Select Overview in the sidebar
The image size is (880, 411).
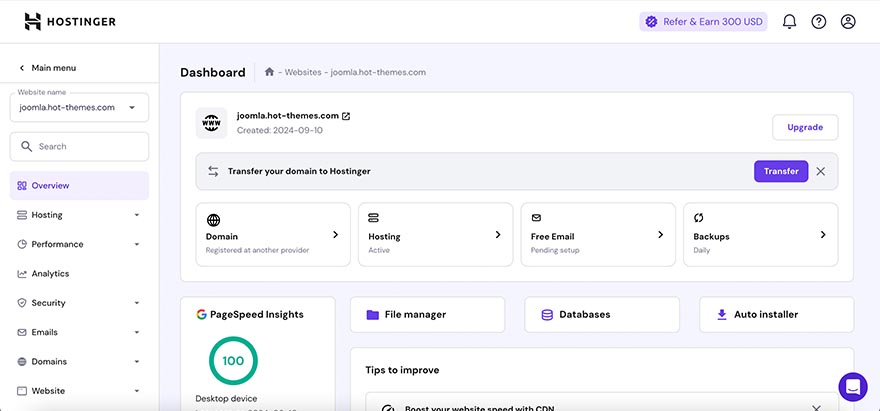tap(79, 186)
